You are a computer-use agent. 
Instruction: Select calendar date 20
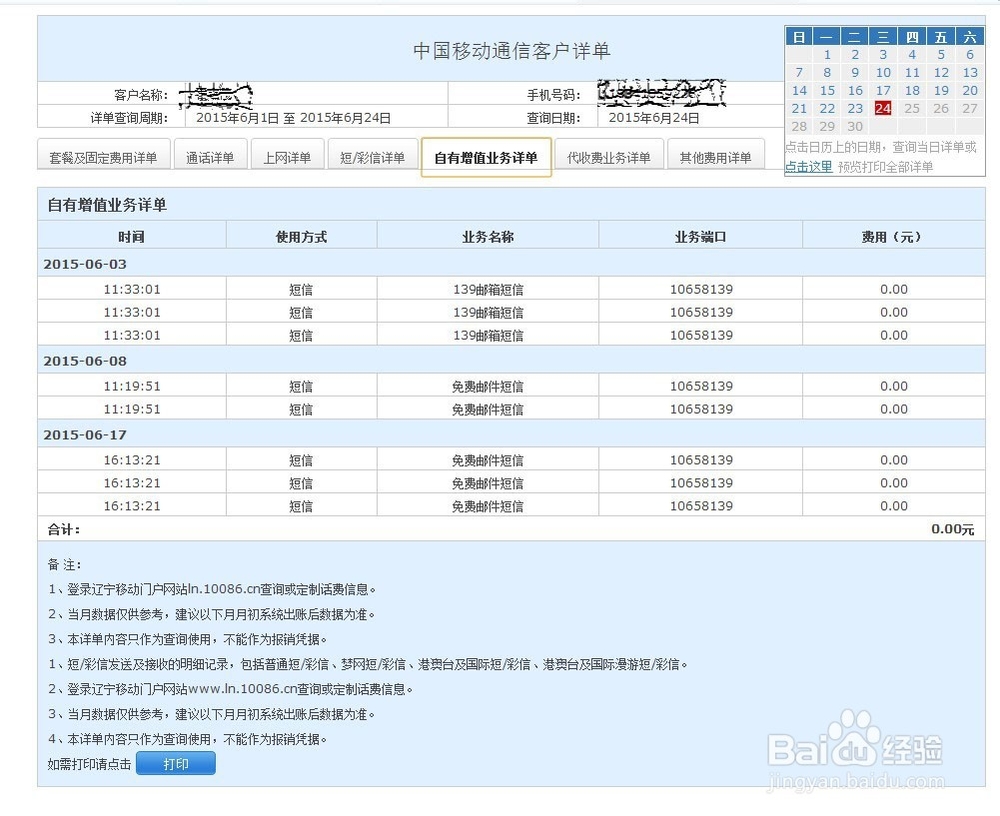pyautogui.click(x=970, y=91)
